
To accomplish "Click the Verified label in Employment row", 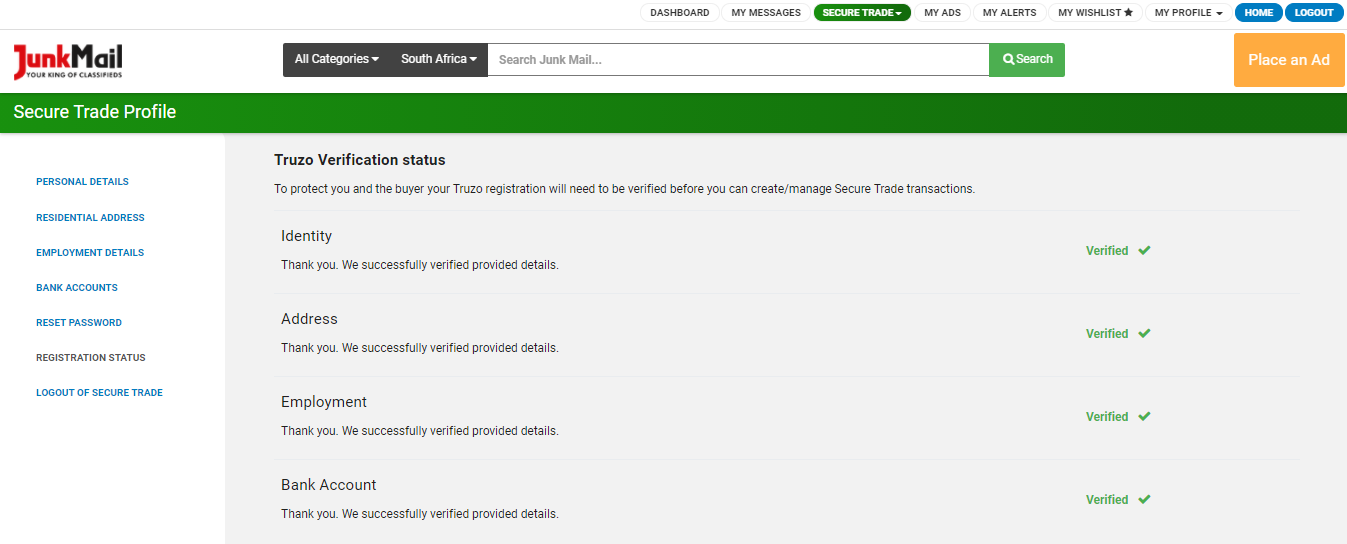I will [1107, 417].
